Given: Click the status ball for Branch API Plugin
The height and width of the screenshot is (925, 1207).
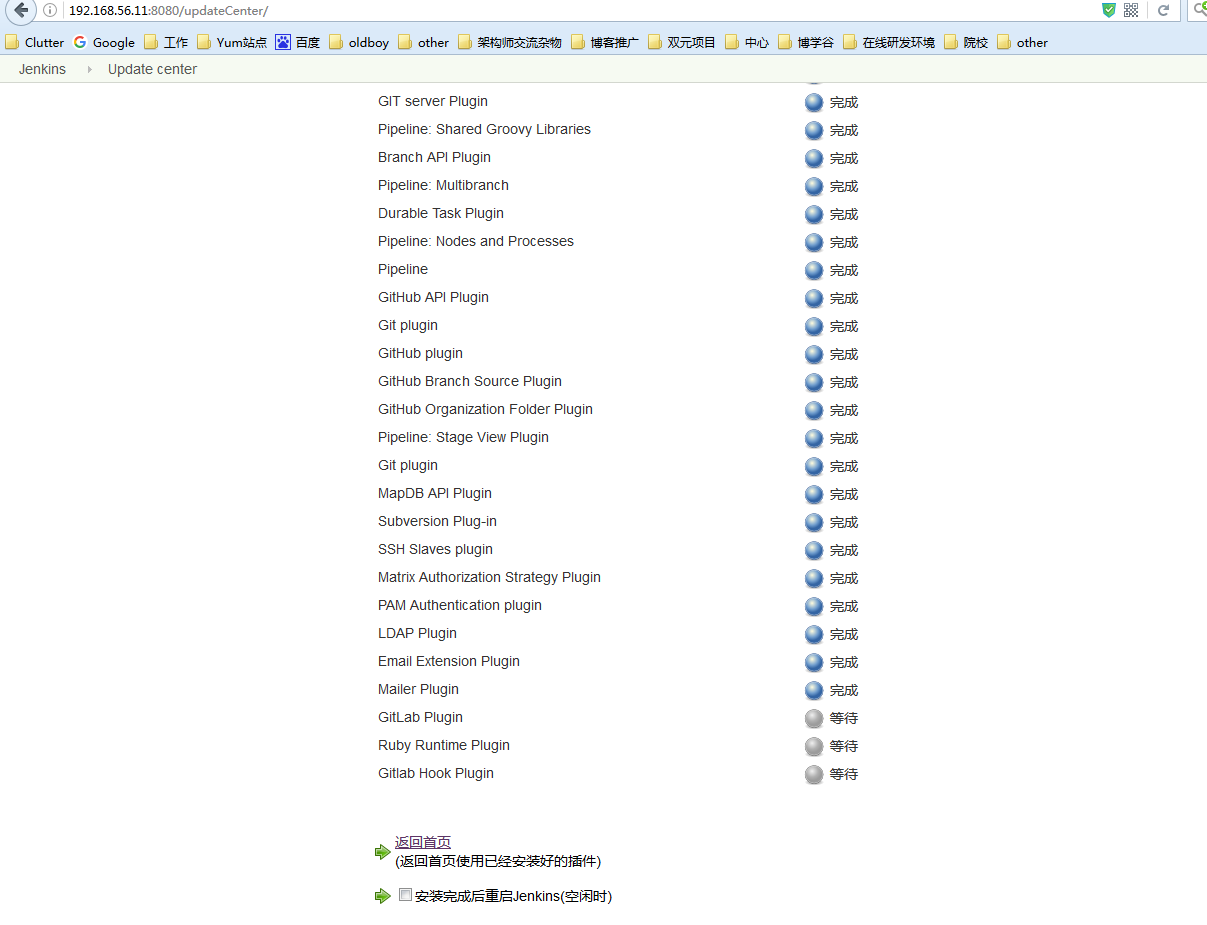Looking at the screenshot, I should pyautogui.click(x=814, y=158).
